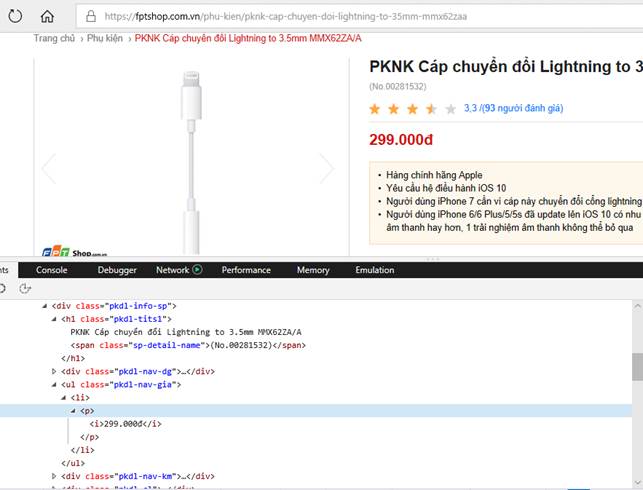Switch to the Memory tab
Viewport: 643px width, 490px height.
pos(313,270)
